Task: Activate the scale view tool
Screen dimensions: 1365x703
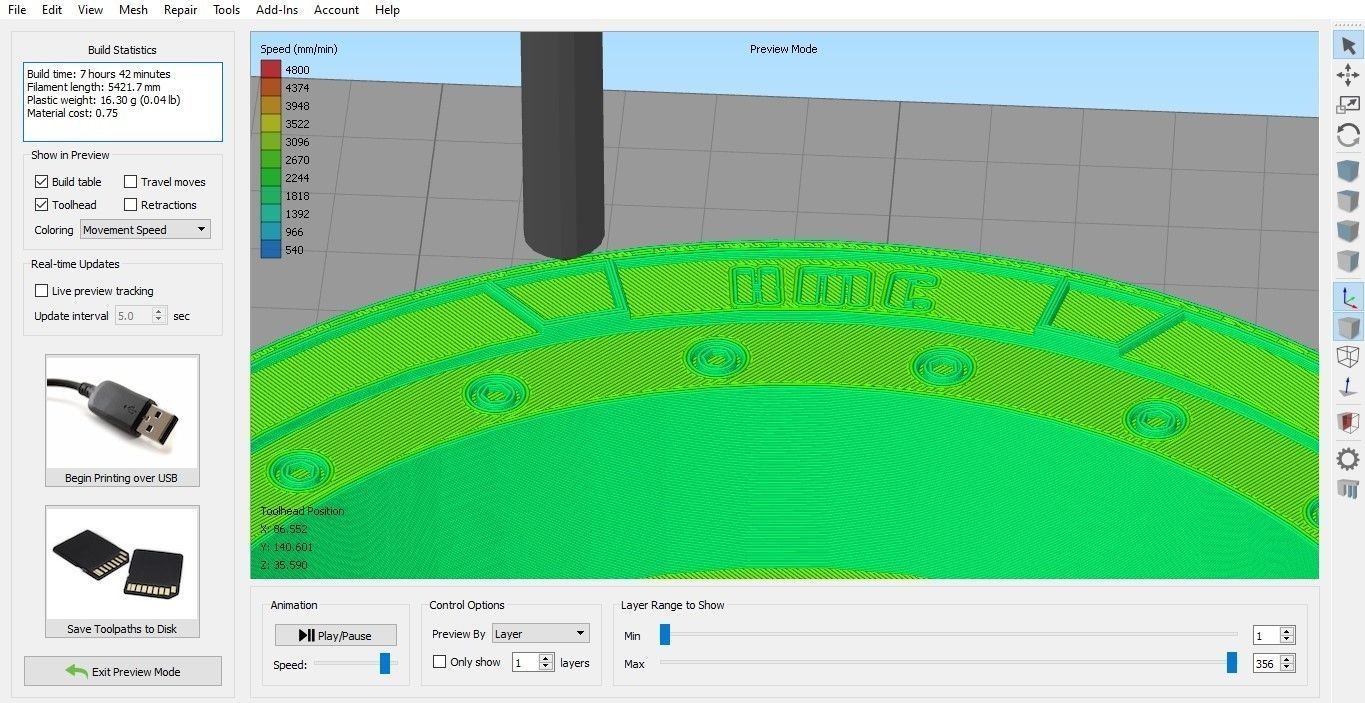Action: [x=1348, y=104]
